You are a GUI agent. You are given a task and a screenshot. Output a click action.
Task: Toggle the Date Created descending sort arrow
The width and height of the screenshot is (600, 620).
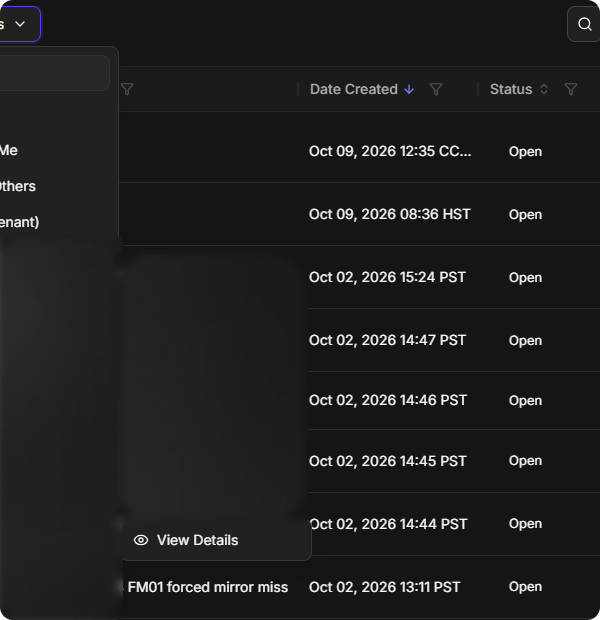point(409,89)
